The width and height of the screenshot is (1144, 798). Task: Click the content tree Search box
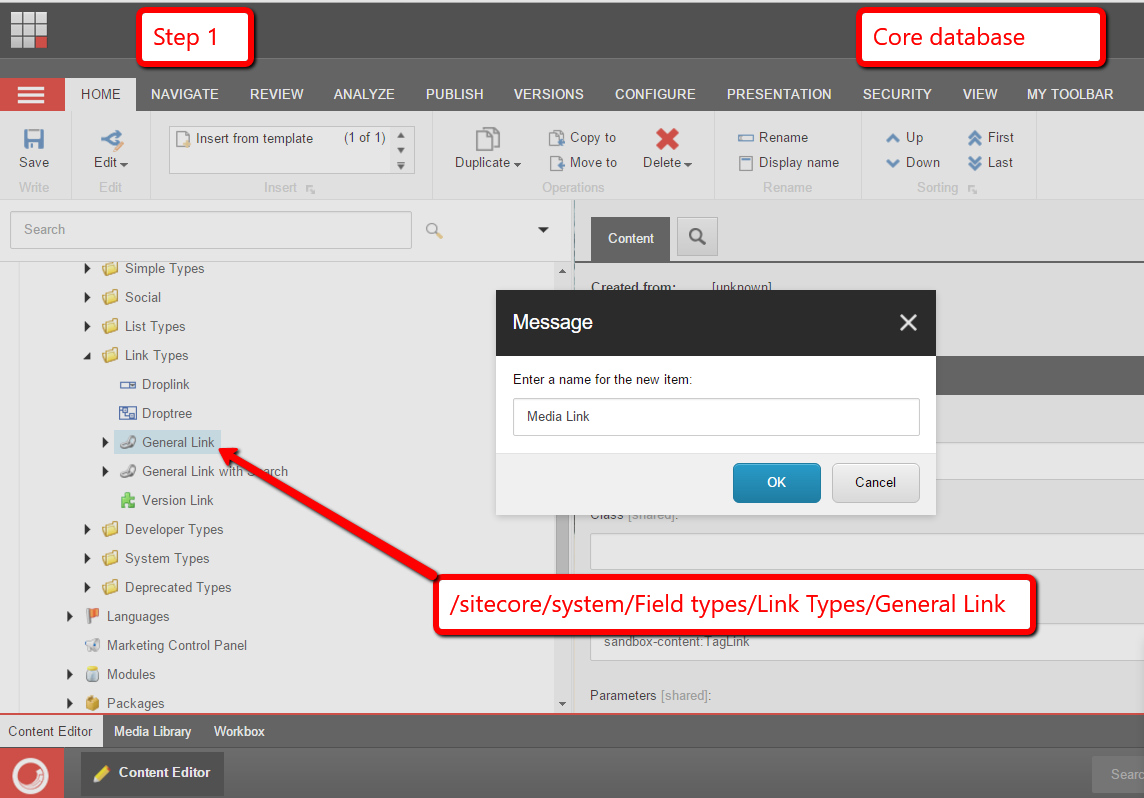(x=210, y=229)
